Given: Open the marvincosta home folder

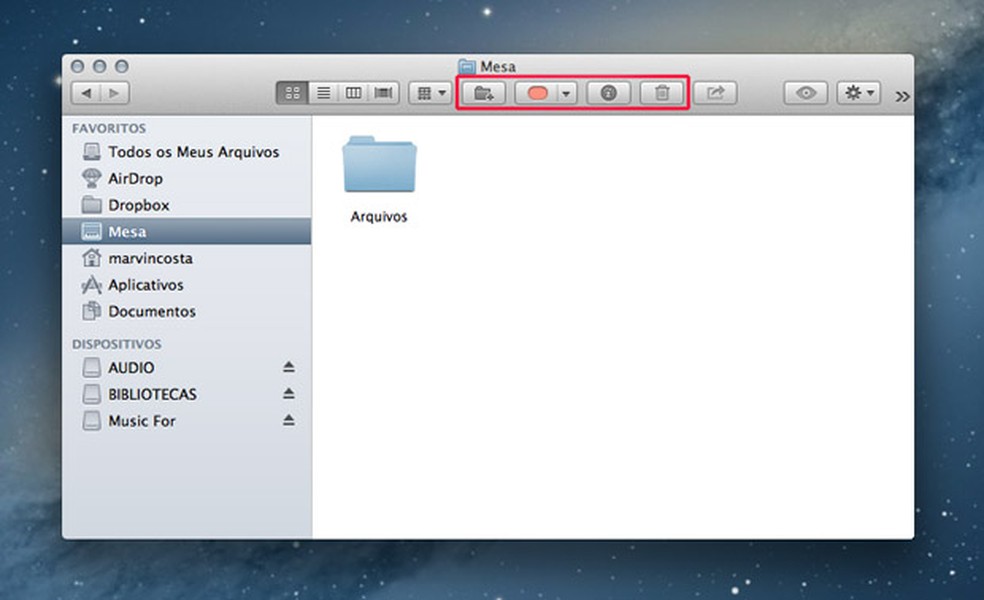Looking at the screenshot, I should (186, 258).
